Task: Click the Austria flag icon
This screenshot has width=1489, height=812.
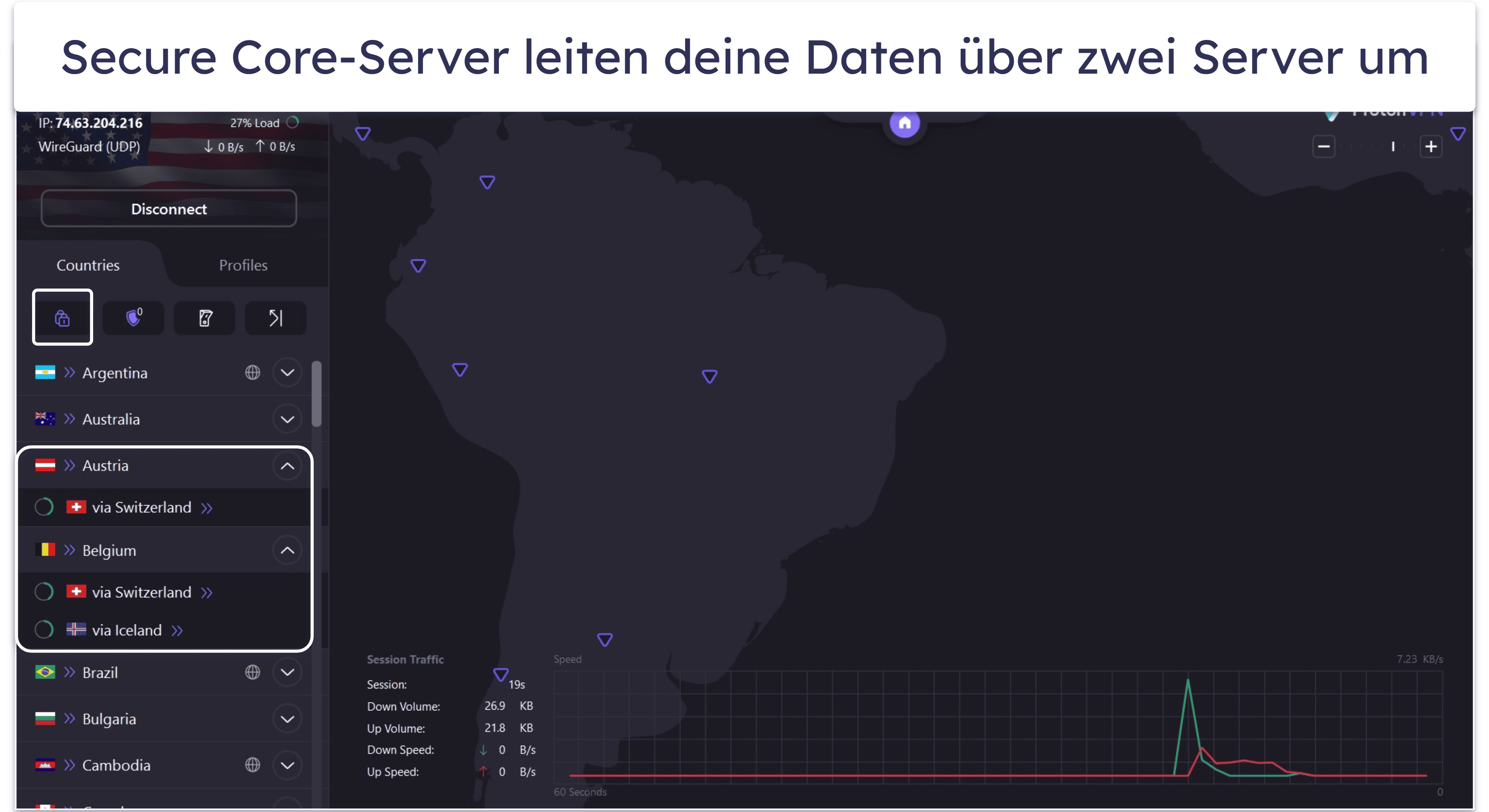Action: [x=45, y=465]
